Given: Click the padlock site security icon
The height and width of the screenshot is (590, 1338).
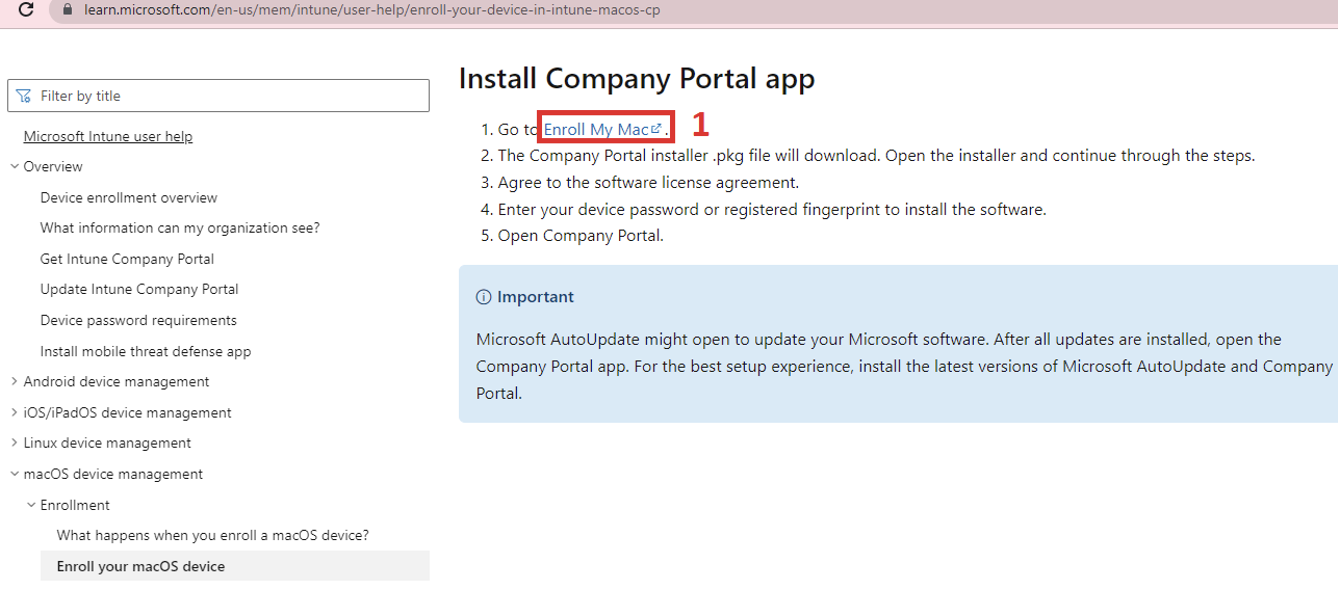Looking at the screenshot, I should point(68,10).
